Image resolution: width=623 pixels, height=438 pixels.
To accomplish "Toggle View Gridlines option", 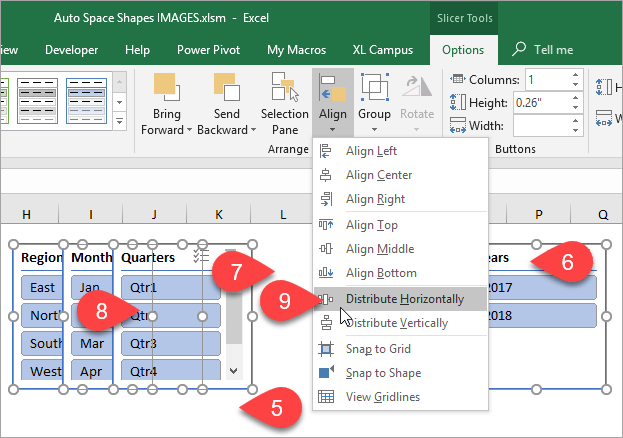I will 380,397.
